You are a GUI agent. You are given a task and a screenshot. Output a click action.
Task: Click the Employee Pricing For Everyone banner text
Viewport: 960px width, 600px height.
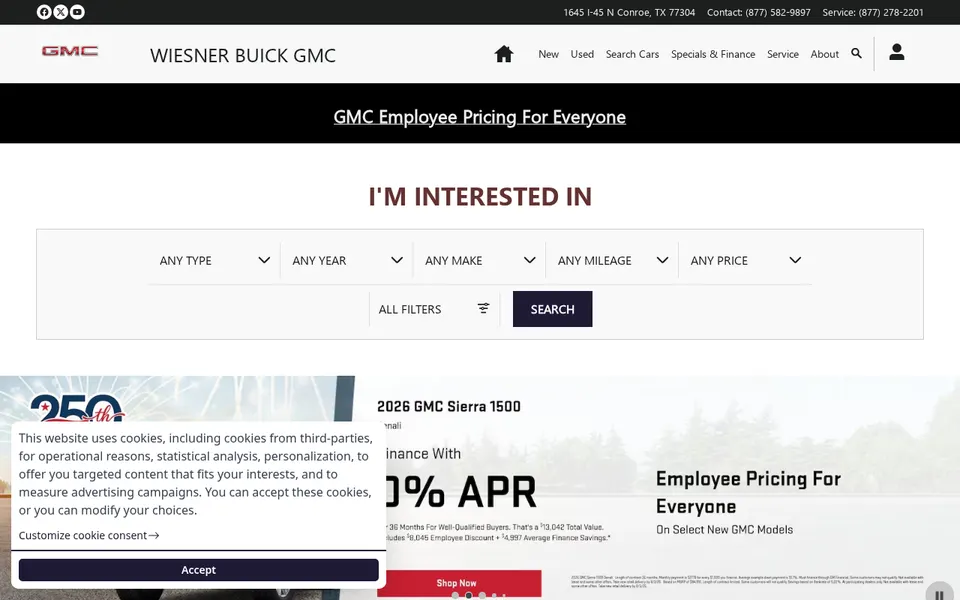click(x=748, y=492)
